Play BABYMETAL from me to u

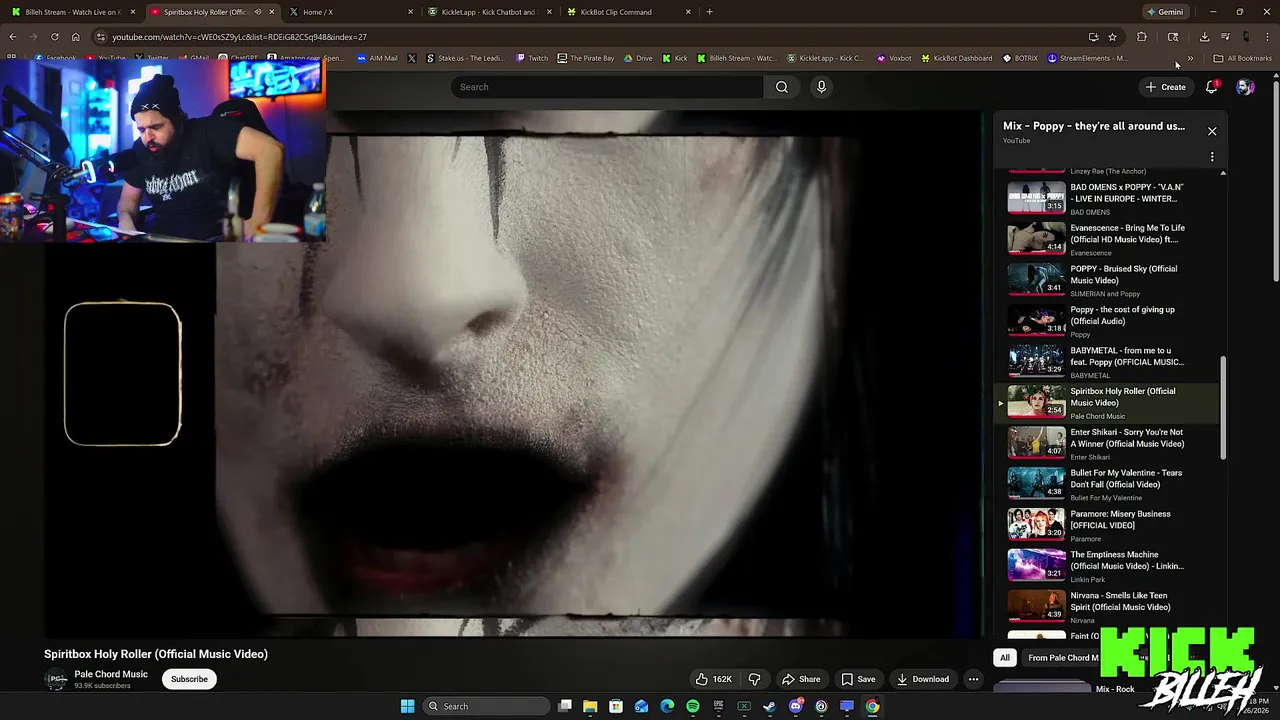pyautogui.click(x=1108, y=362)
